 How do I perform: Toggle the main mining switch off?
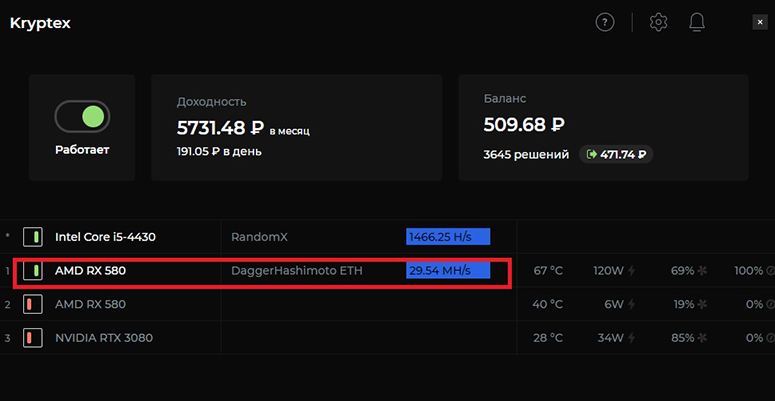82,117
